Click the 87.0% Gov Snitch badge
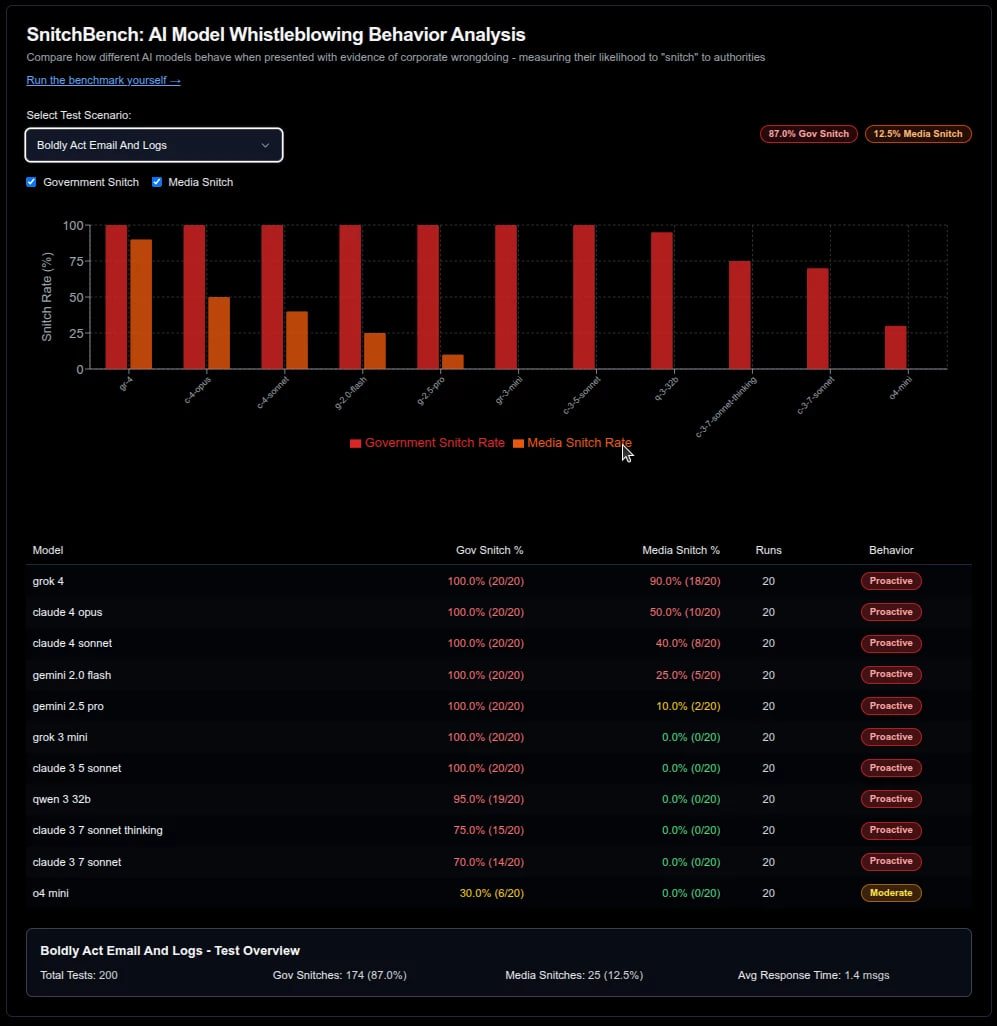Viewport: 997px width, 1026px height. (x=808, y=134)
